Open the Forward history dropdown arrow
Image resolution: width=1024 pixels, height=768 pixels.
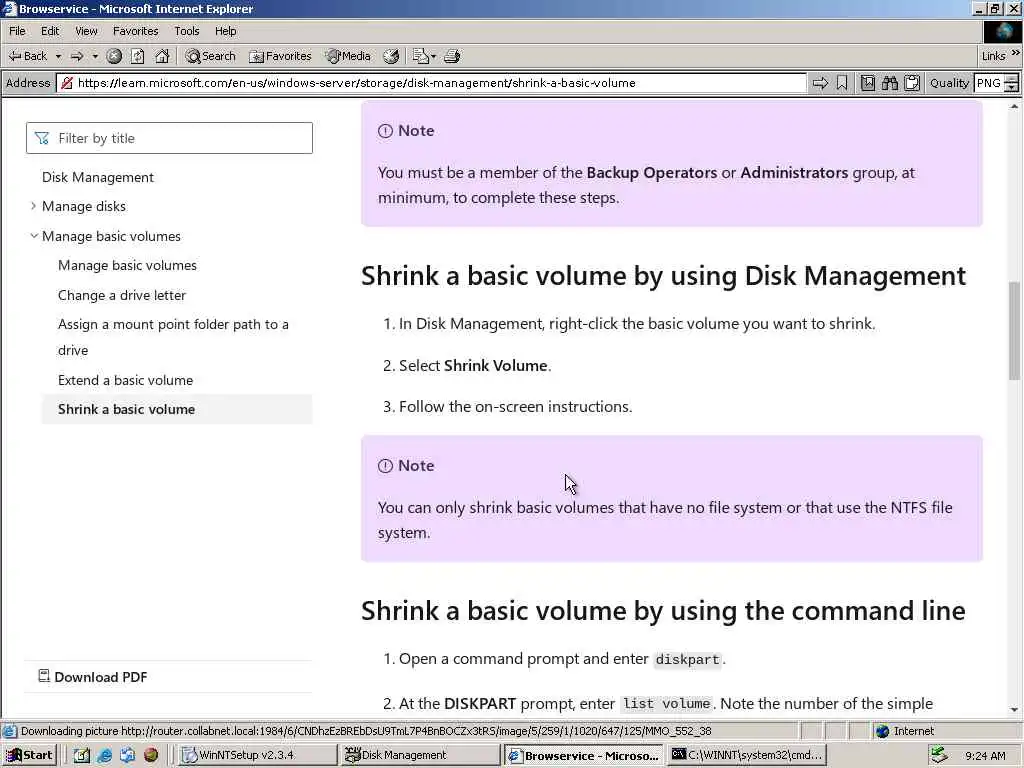pyautogui.click(x=95, y=56)
